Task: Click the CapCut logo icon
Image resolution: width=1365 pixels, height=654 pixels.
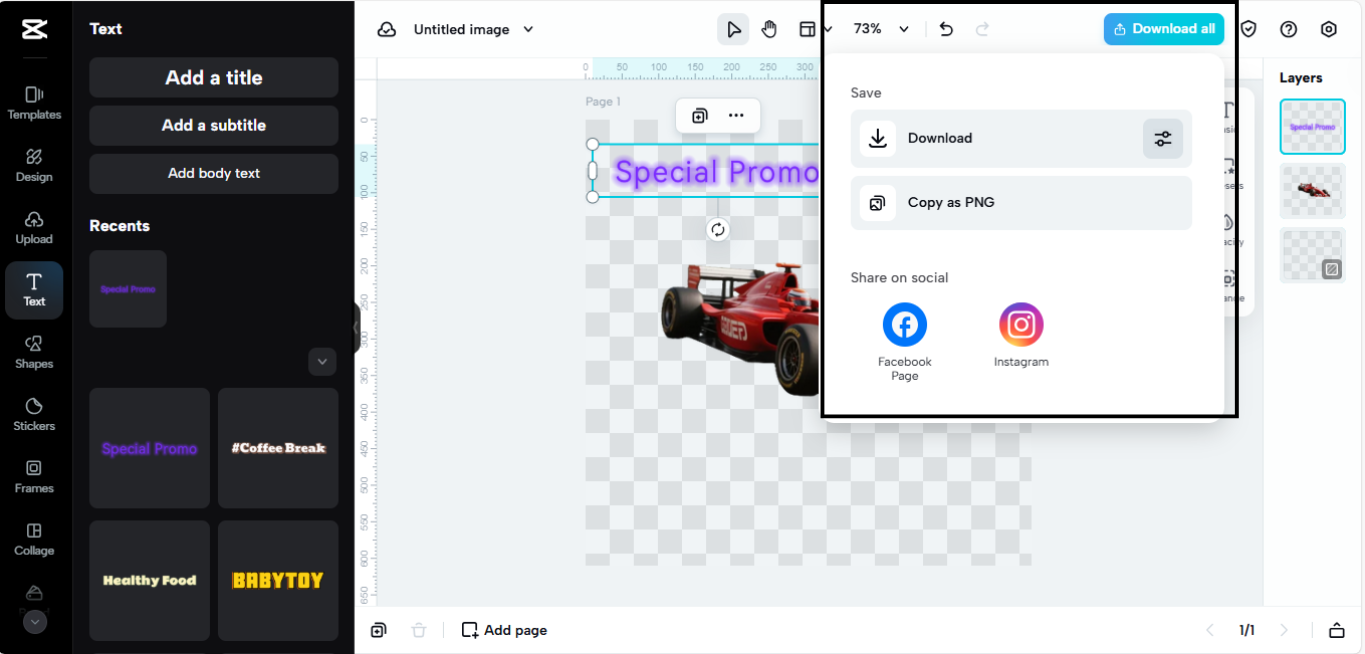Action: [x=34, y=29]
